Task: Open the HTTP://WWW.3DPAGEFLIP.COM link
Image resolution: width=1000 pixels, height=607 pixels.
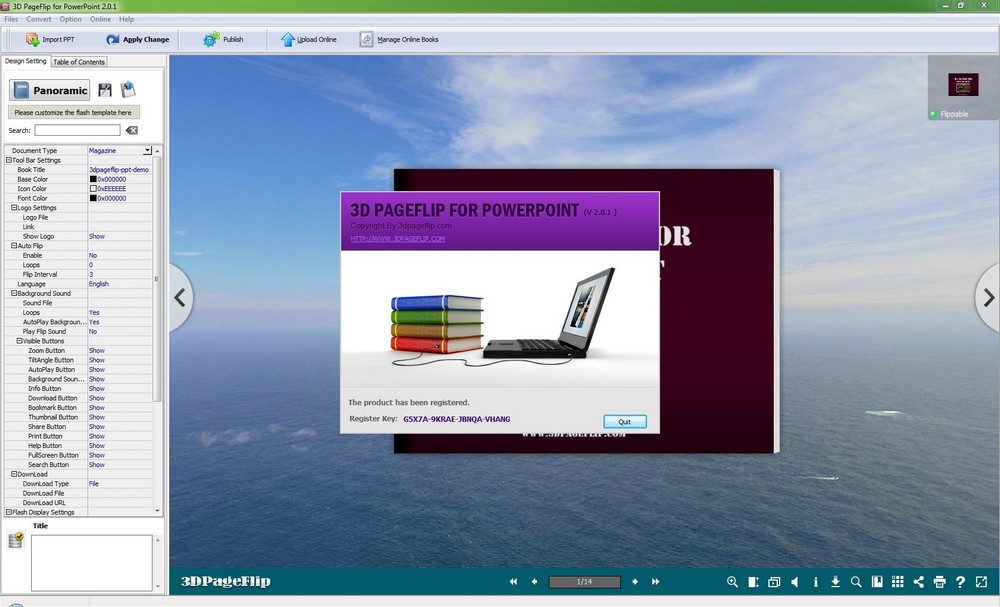Action: click(398, 239)
